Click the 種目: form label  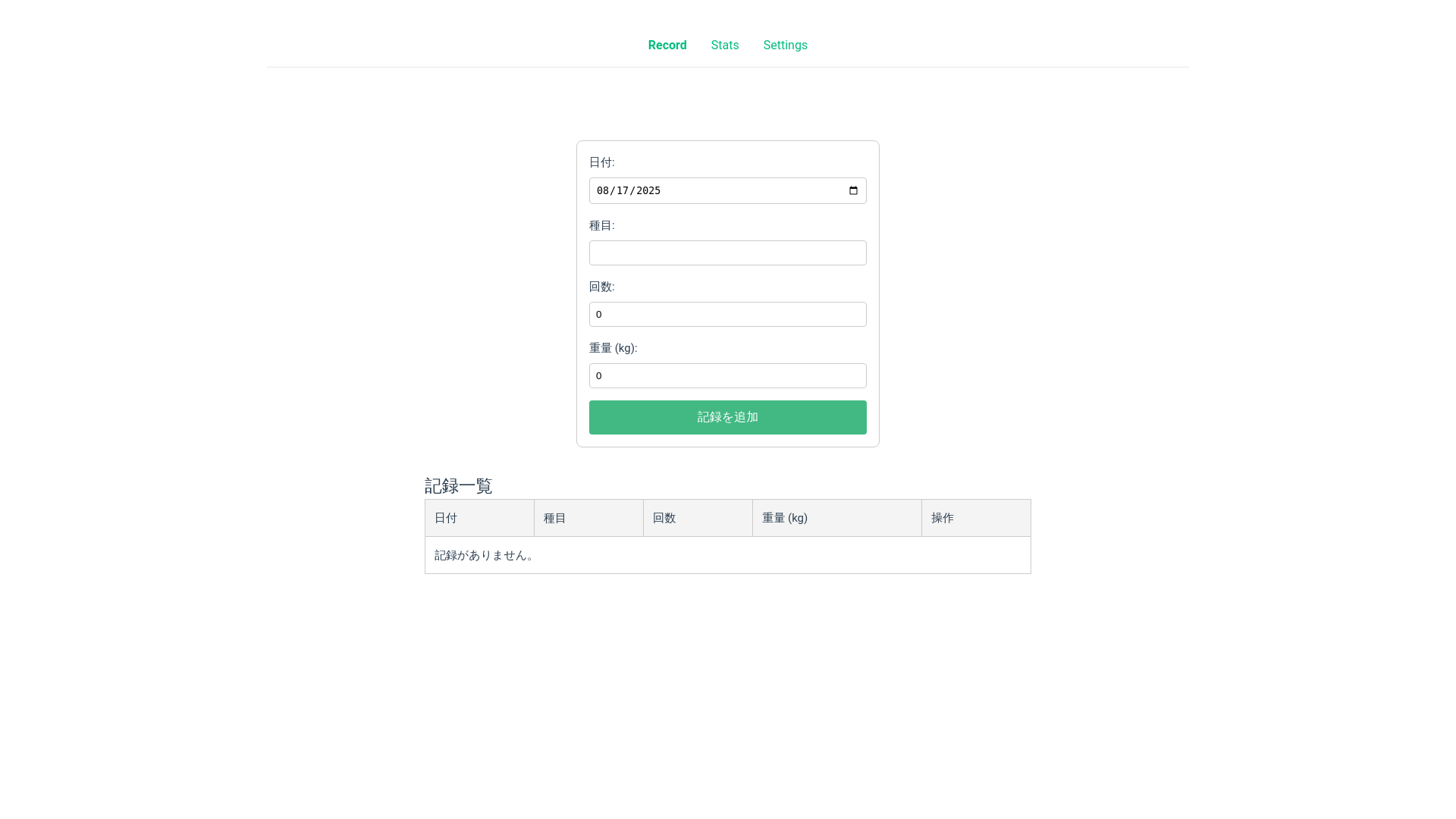coord(602,225)
